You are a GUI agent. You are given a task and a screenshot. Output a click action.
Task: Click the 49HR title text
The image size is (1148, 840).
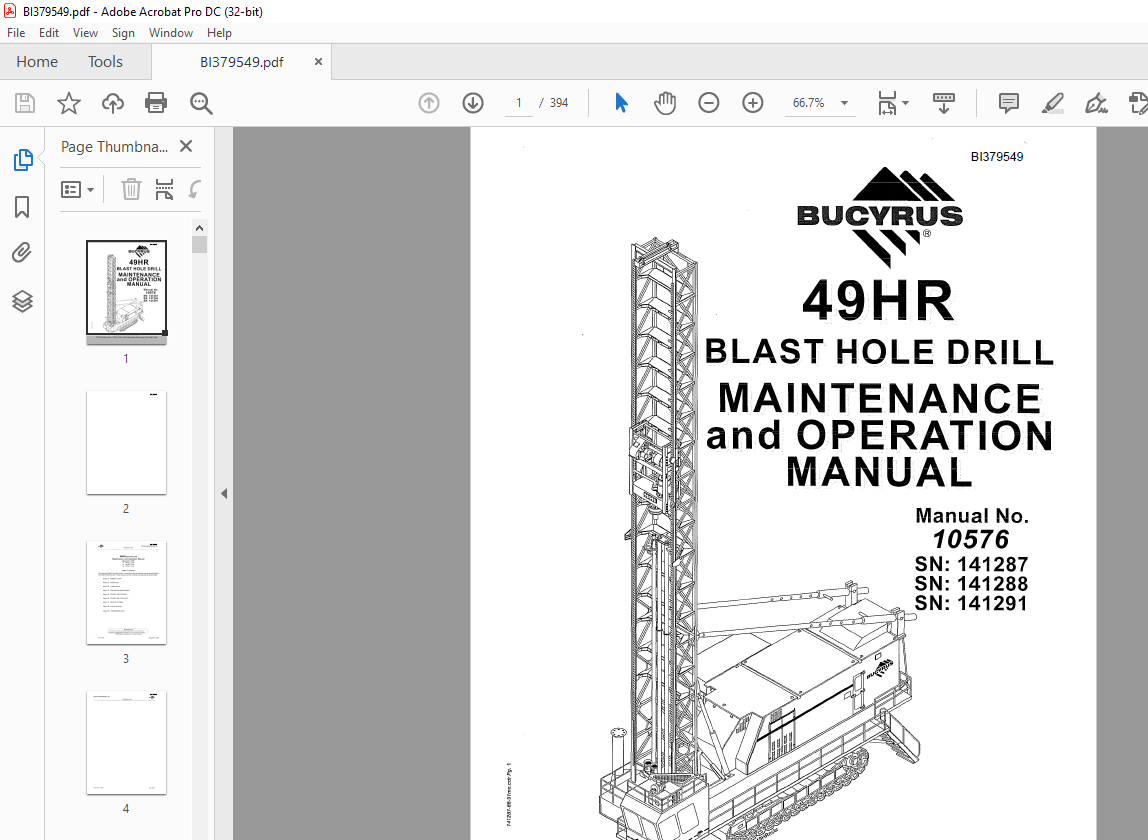click(879, 301)
